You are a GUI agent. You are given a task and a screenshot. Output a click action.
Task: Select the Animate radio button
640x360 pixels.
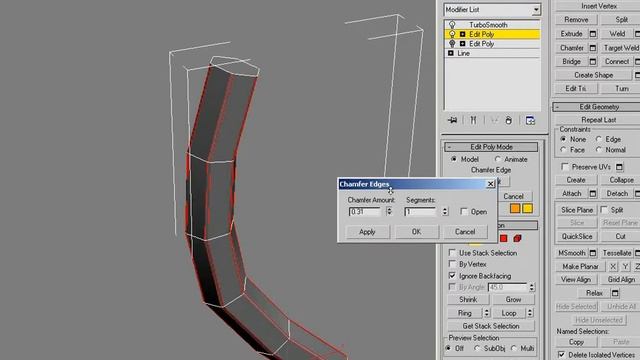[497, 159]
